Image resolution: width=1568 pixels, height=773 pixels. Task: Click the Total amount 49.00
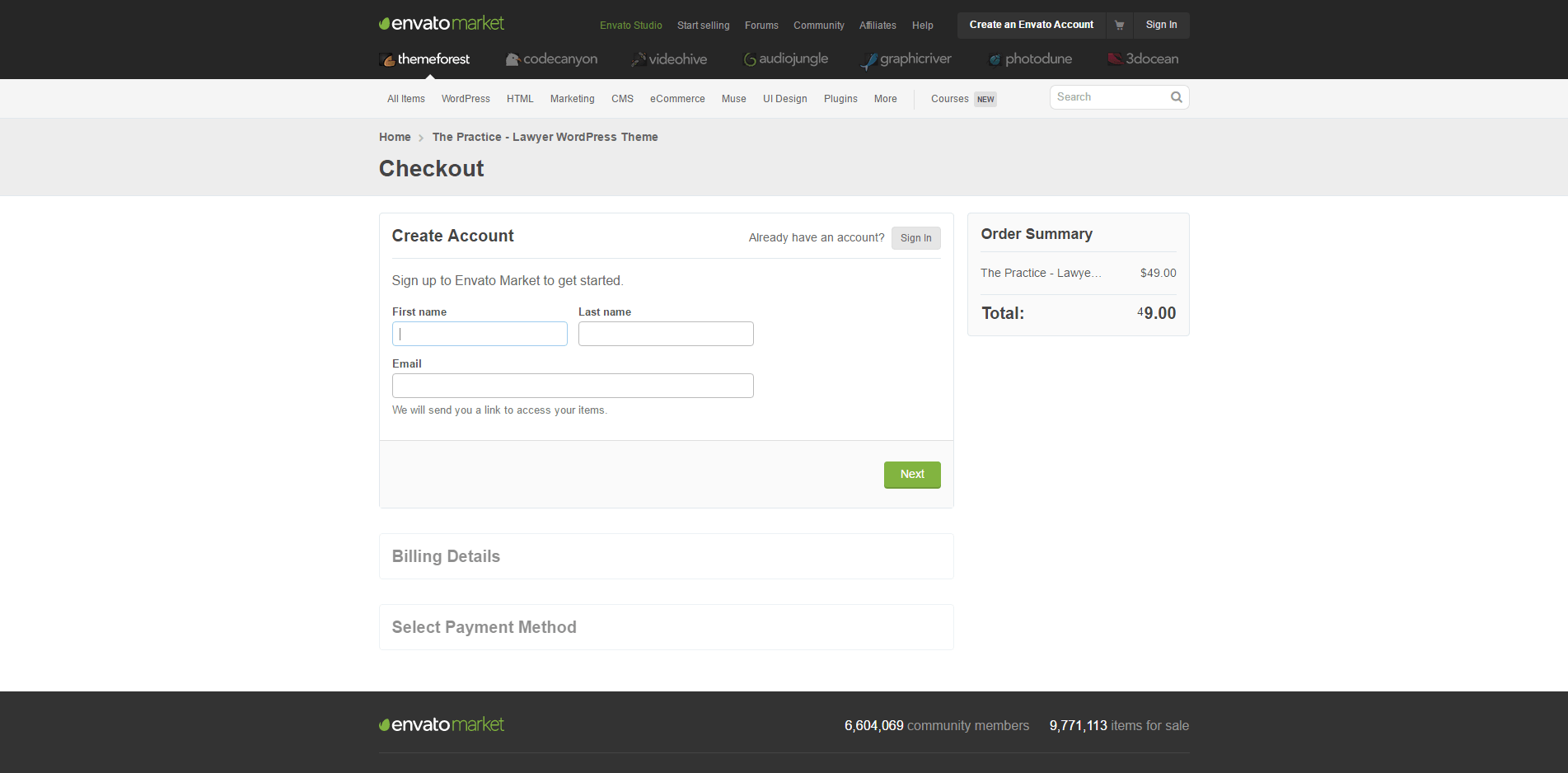click(x=1157, y=313)
